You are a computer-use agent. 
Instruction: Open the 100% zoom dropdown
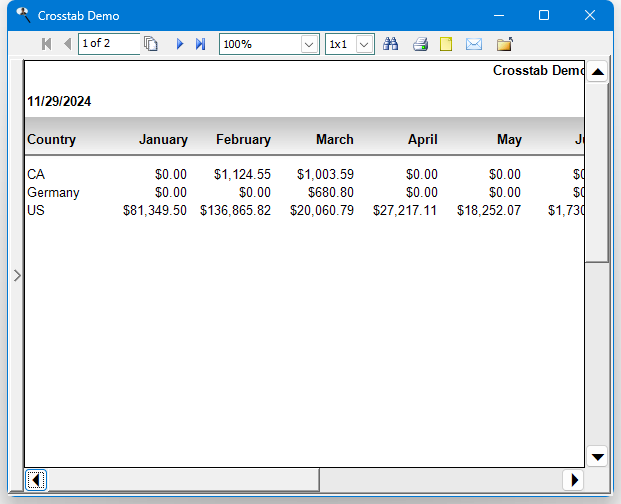pyautogui.click(x=309, y=44)
